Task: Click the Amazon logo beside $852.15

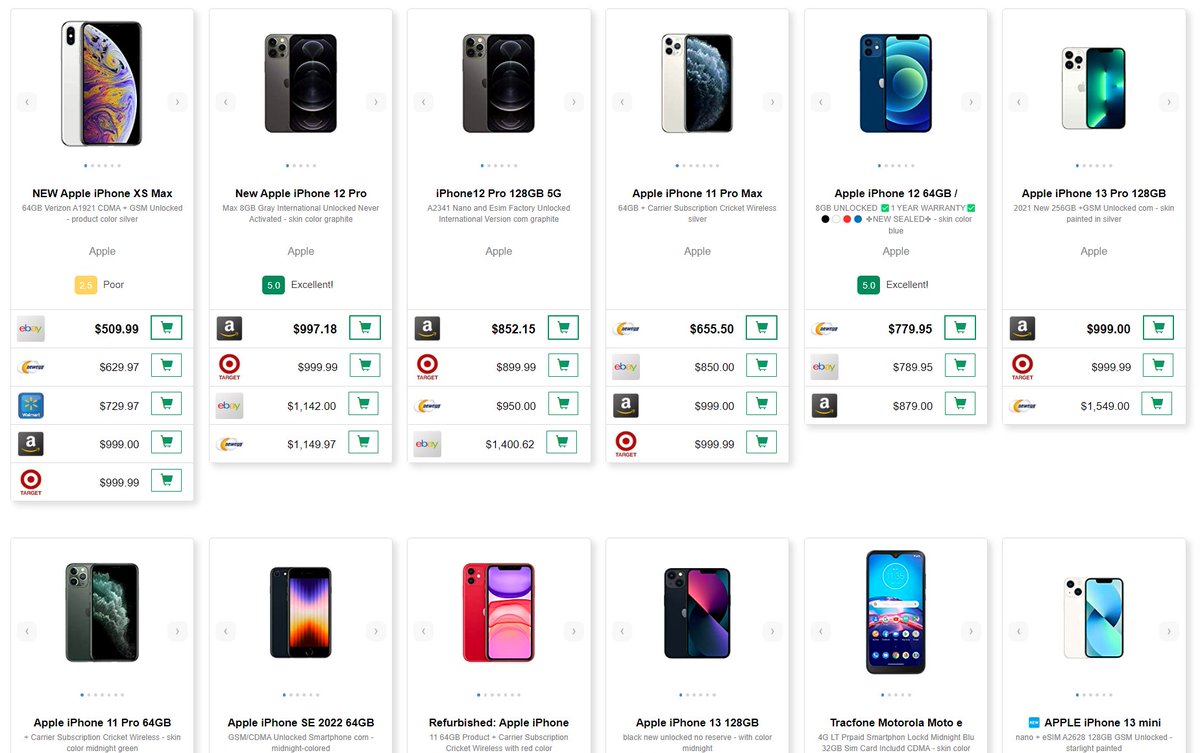Action: pos(428,328)
